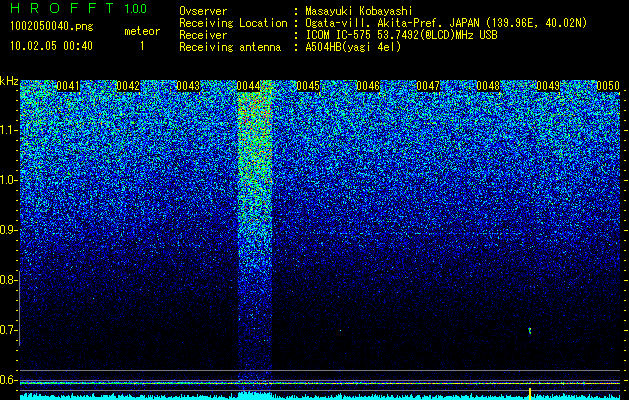The height and width of the screenshot is (400, 629).
Task: Click the kHz unit label
Action: (x=9, y=81)
